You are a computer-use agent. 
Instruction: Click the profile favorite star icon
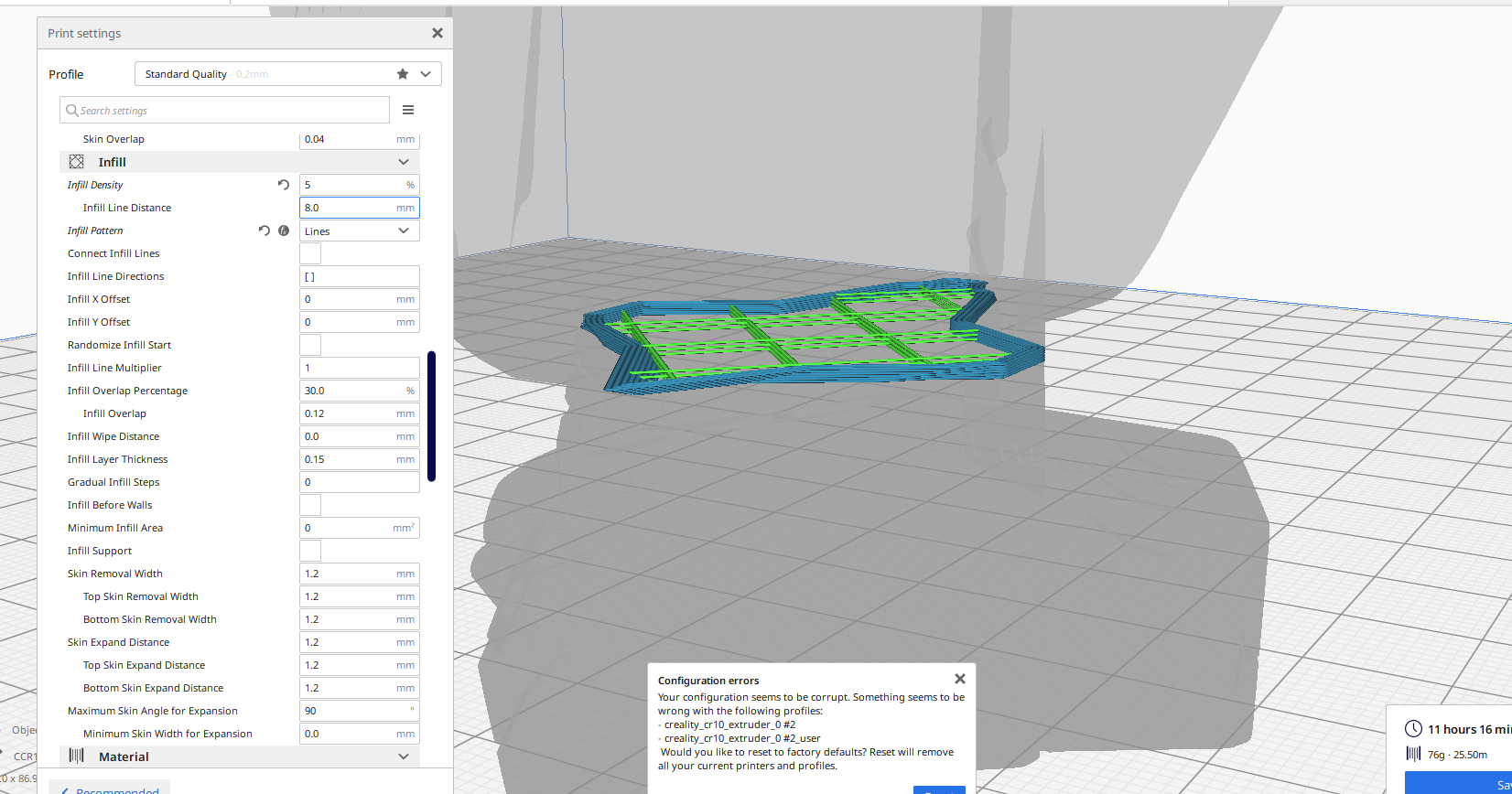click(x=403, y=74)
